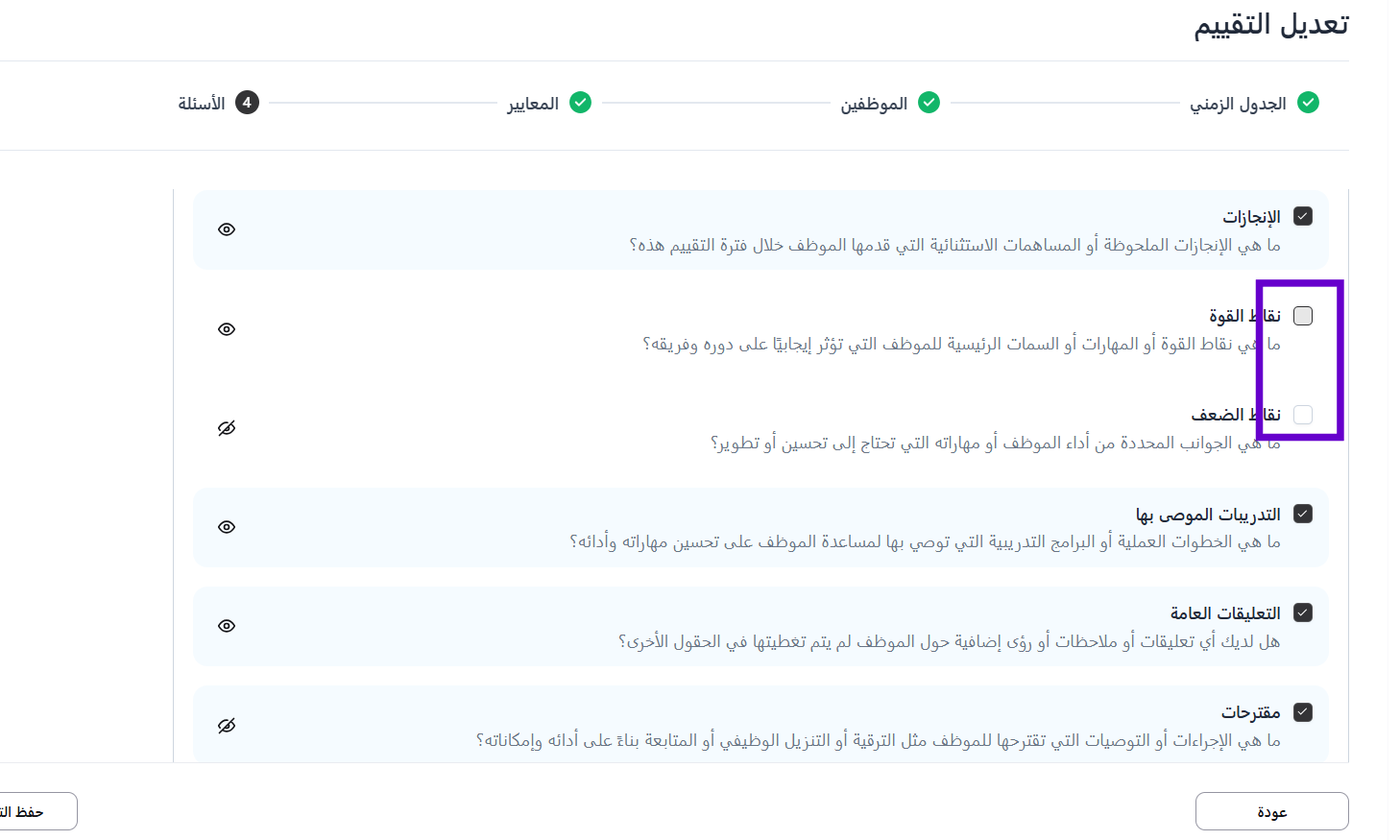This screenshot has width=1400, height=840.
Task: Show hidden نقاط الضعف question via crossed eye
Action: click(227, 428)
